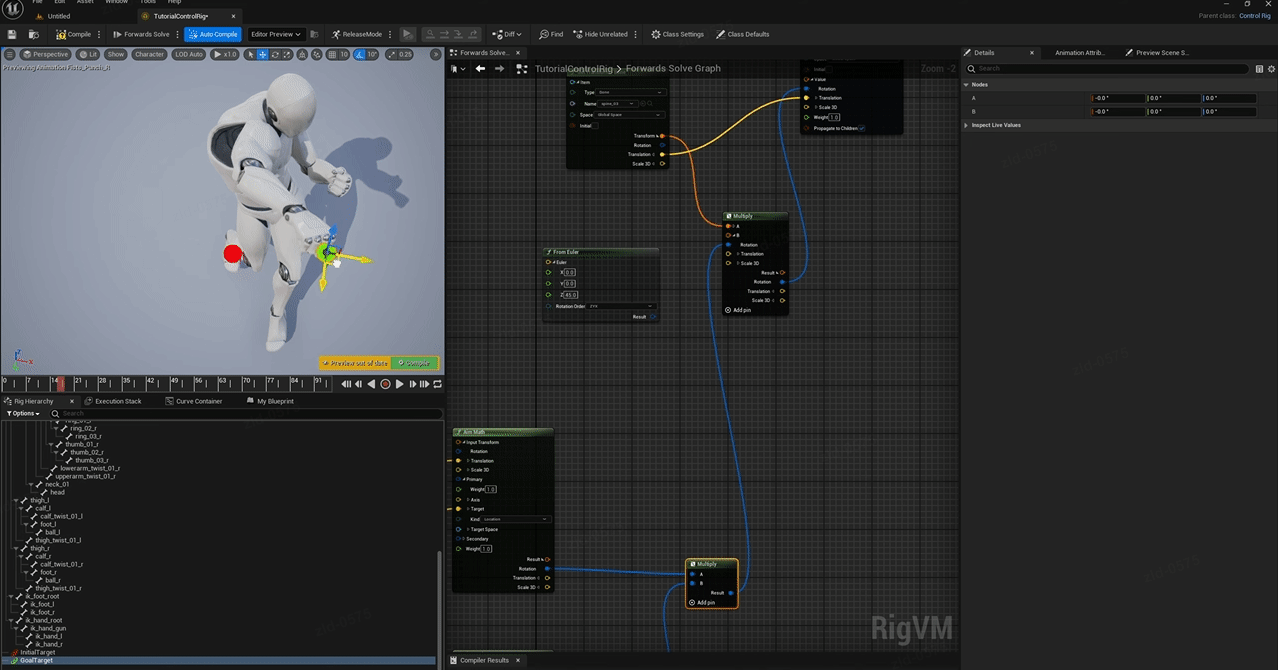Open the viewport Show menu
The height and width of the screenshot is (670, 1278).
(116, 54)
